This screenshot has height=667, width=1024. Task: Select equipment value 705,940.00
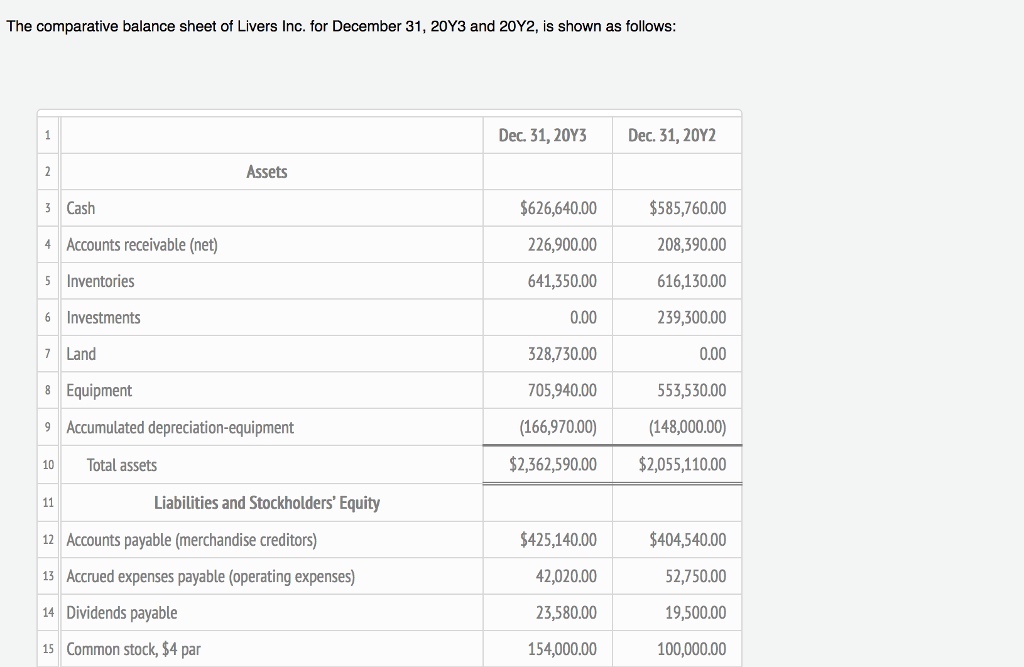tap(562, 391)
